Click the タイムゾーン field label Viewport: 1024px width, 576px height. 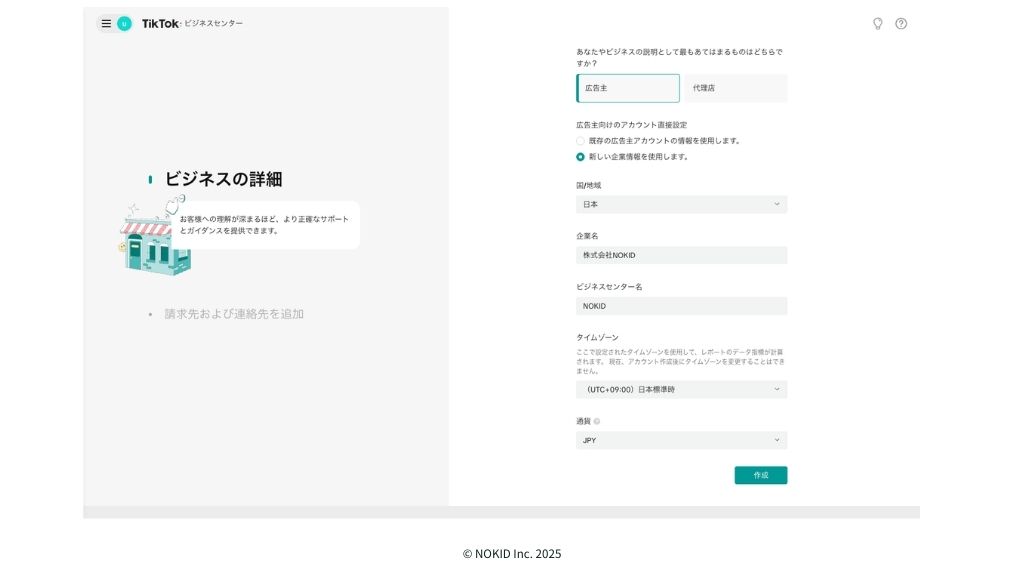tap(597, 338)
